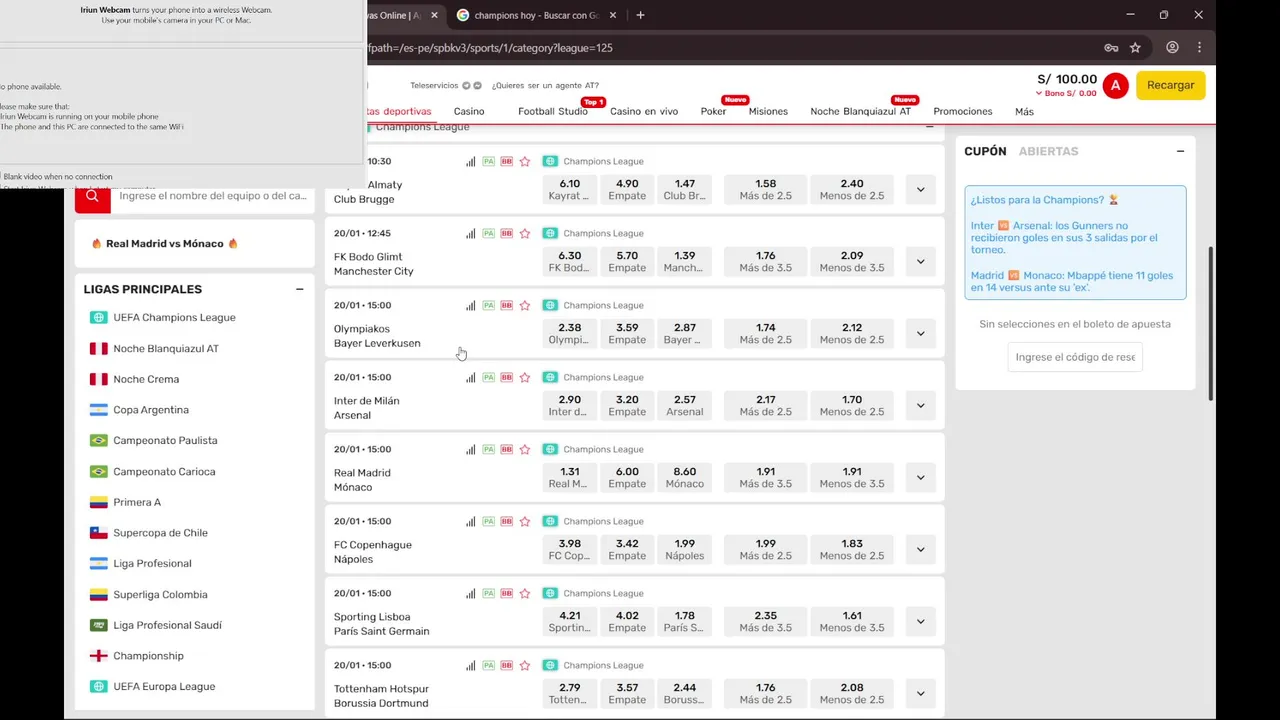Click the Chile flag beside Supercopa de Chile
This screenshot has height=720, width=1280.
pos(98,533)
